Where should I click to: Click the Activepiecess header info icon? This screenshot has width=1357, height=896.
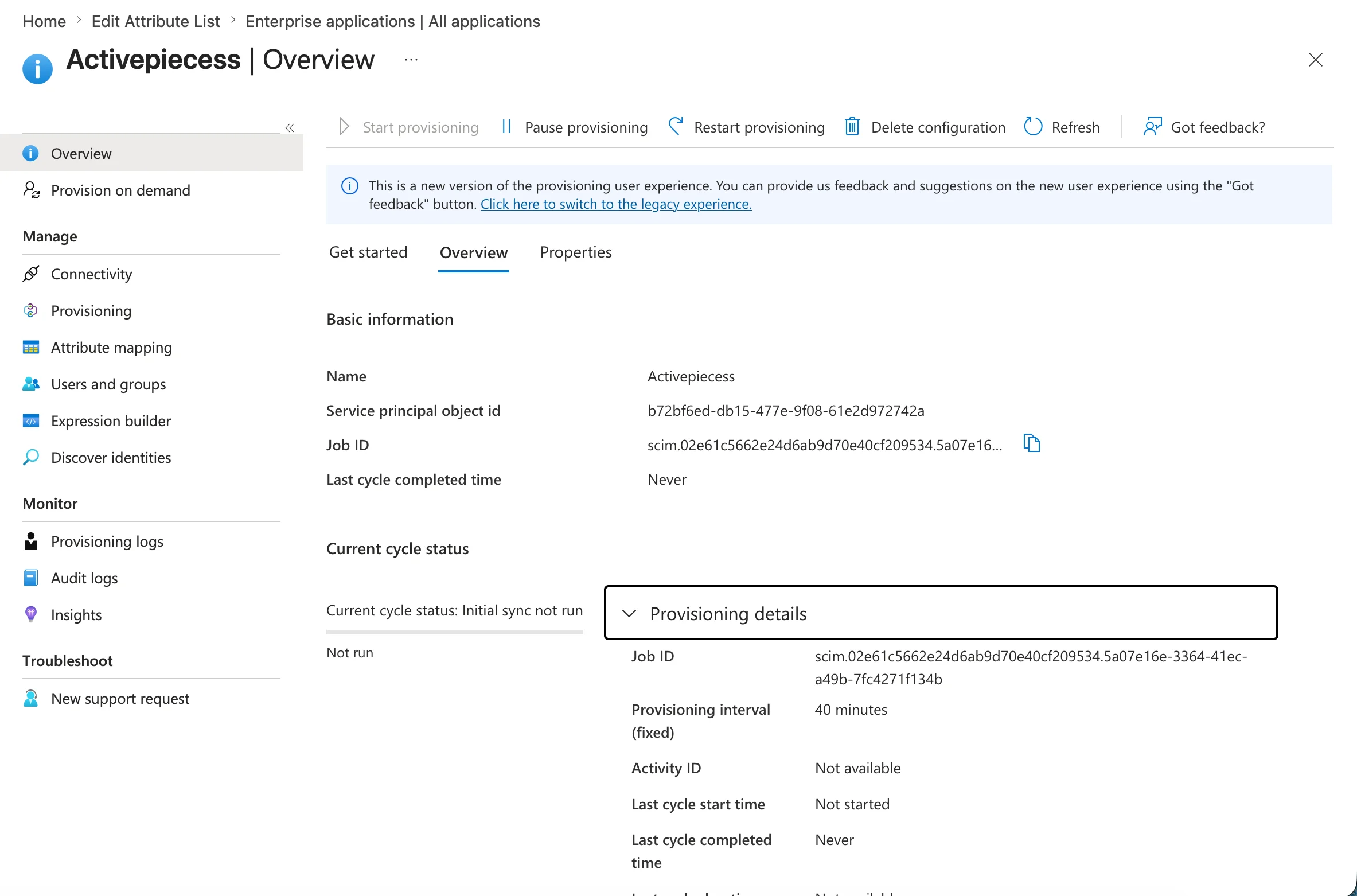pyautogui.click(x=37, y=69)
